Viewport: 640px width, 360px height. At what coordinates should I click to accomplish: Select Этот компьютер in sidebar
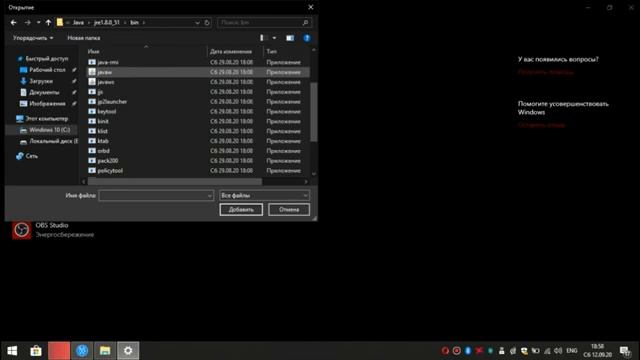click(47, 119)
